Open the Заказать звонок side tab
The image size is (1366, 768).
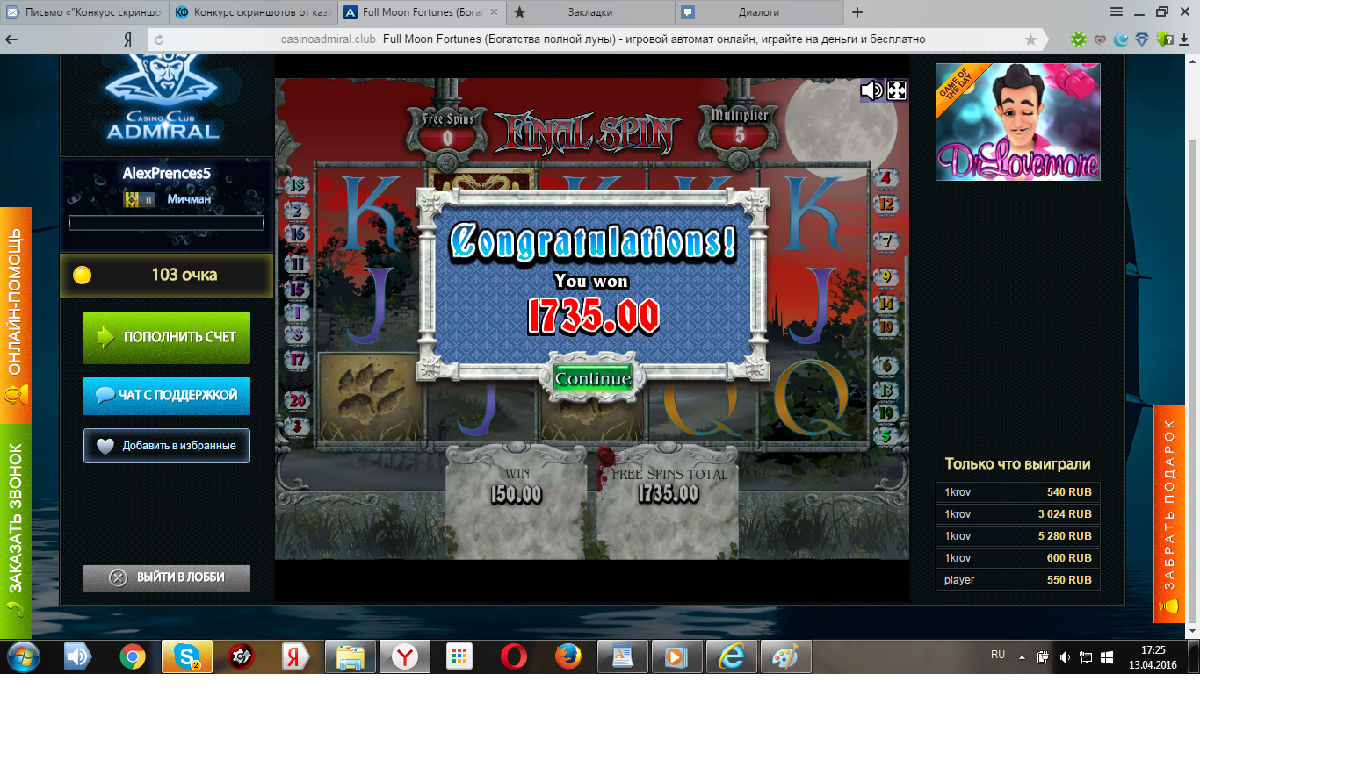click(16, 530)
